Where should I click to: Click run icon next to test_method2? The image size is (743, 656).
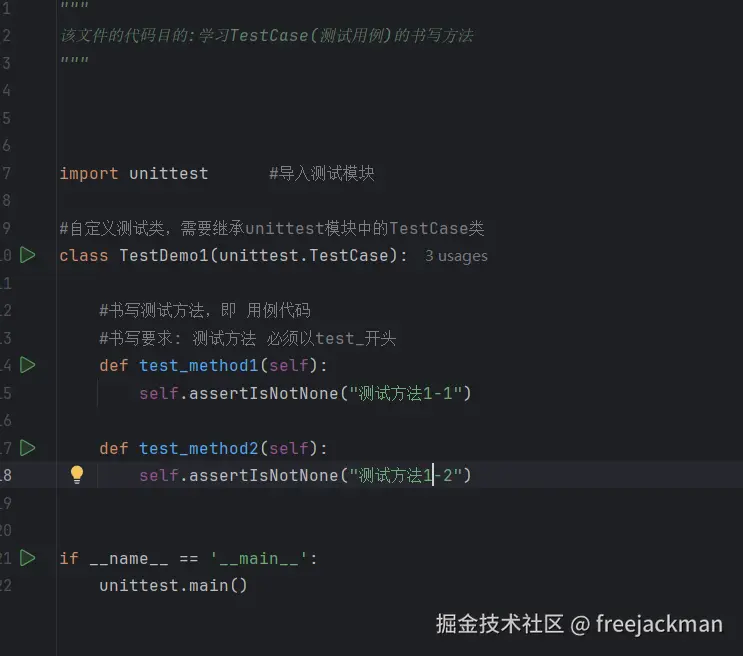point(28,447)
